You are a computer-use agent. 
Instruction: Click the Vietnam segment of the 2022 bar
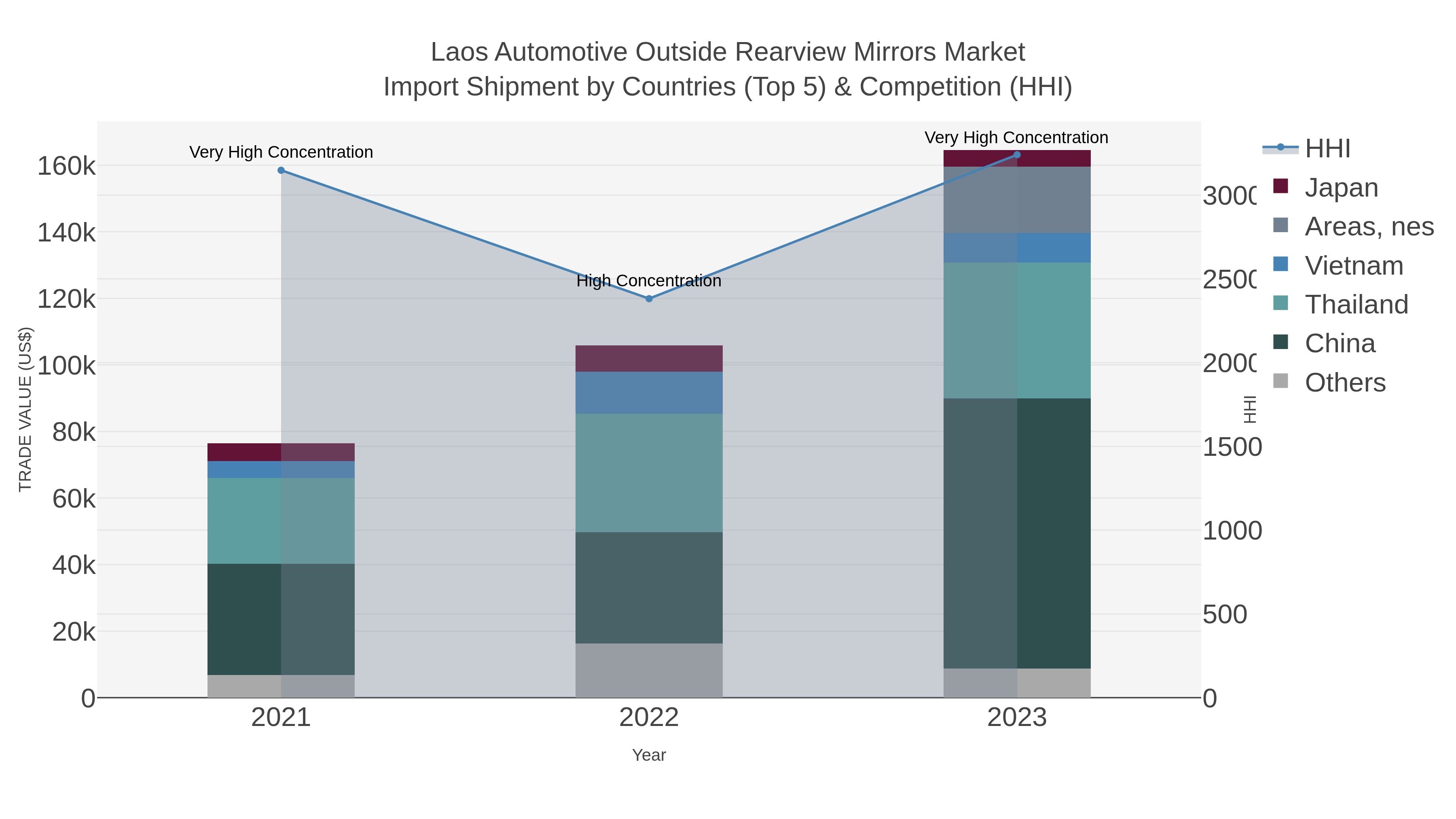point(649,393)
